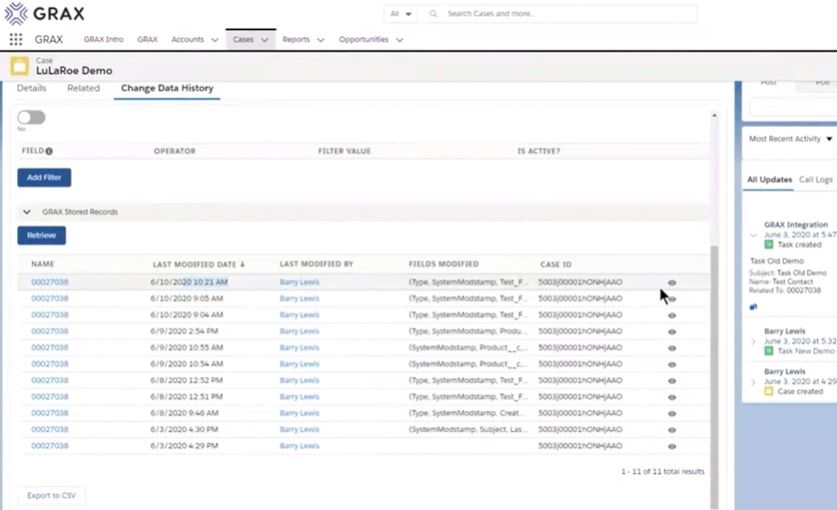Click the Case ID column header

point(556,264)
